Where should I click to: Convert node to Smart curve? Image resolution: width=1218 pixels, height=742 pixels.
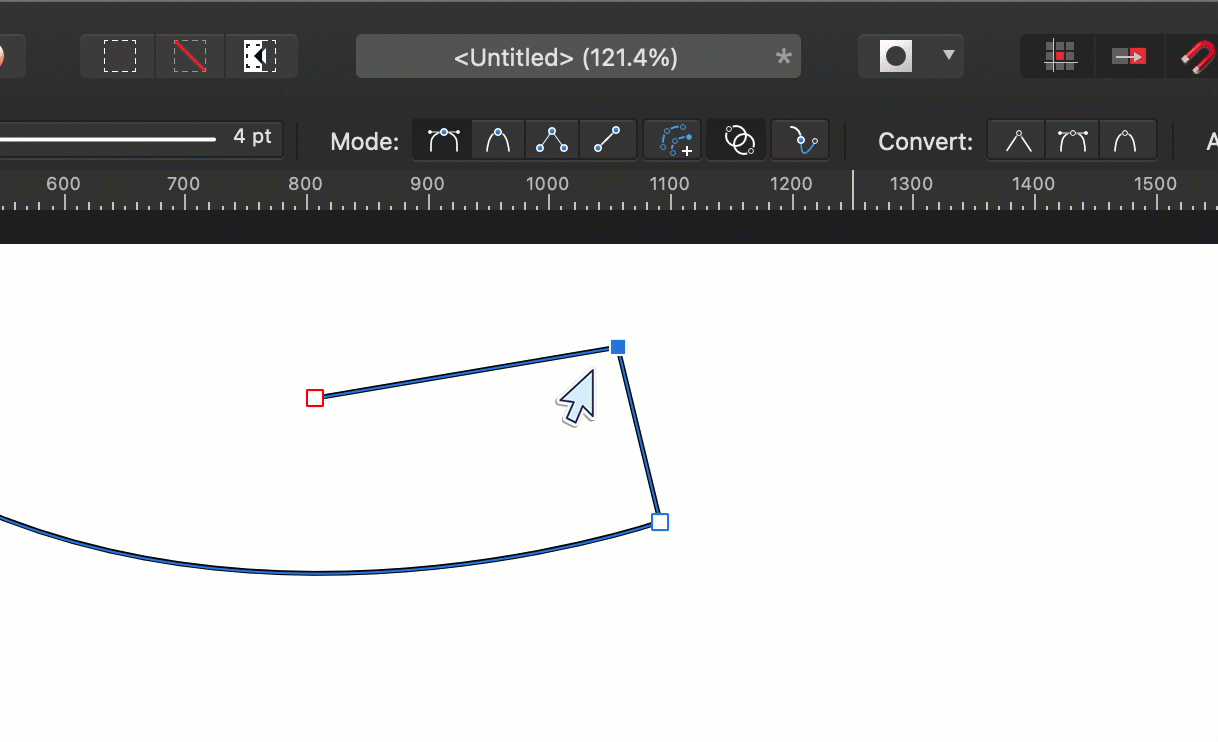click(1127, 141)
